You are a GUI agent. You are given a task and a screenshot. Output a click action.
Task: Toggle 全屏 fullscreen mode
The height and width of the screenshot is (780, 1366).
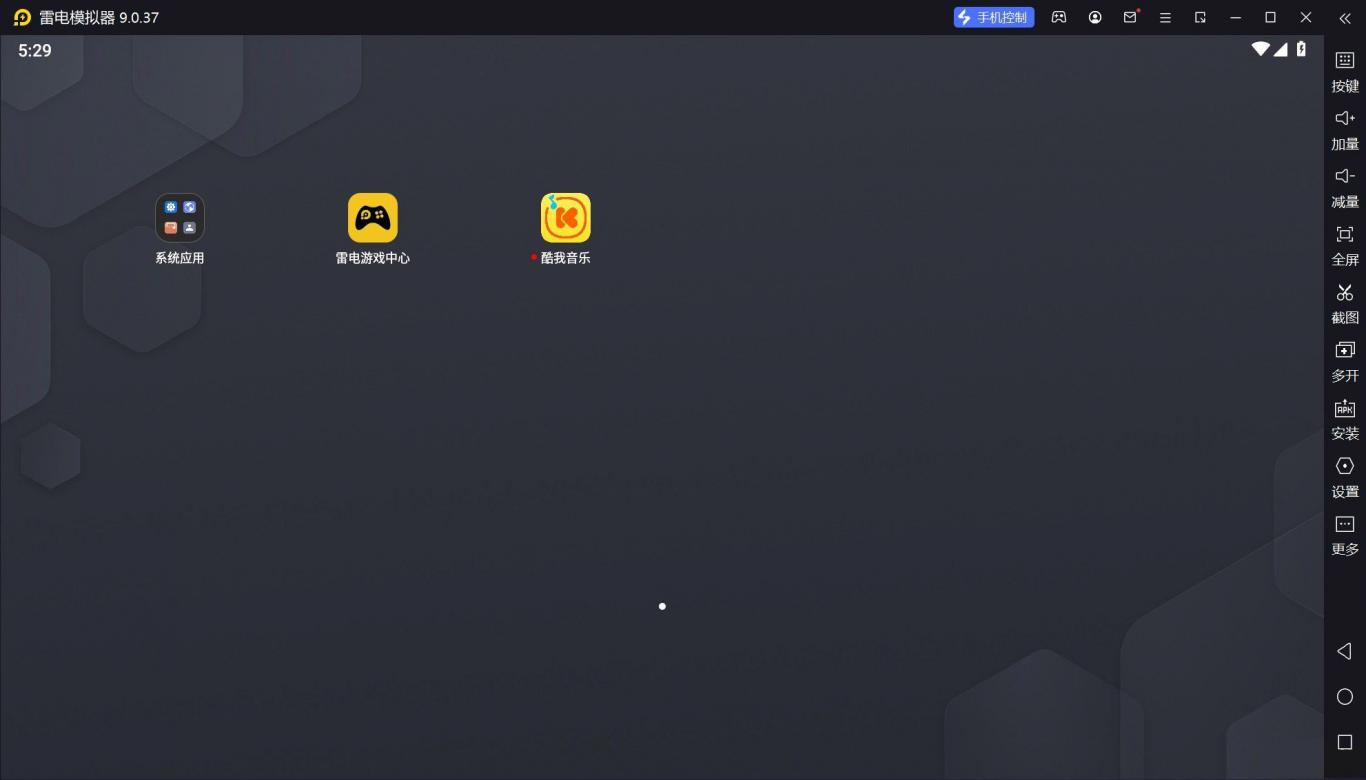click(1345, 245)
